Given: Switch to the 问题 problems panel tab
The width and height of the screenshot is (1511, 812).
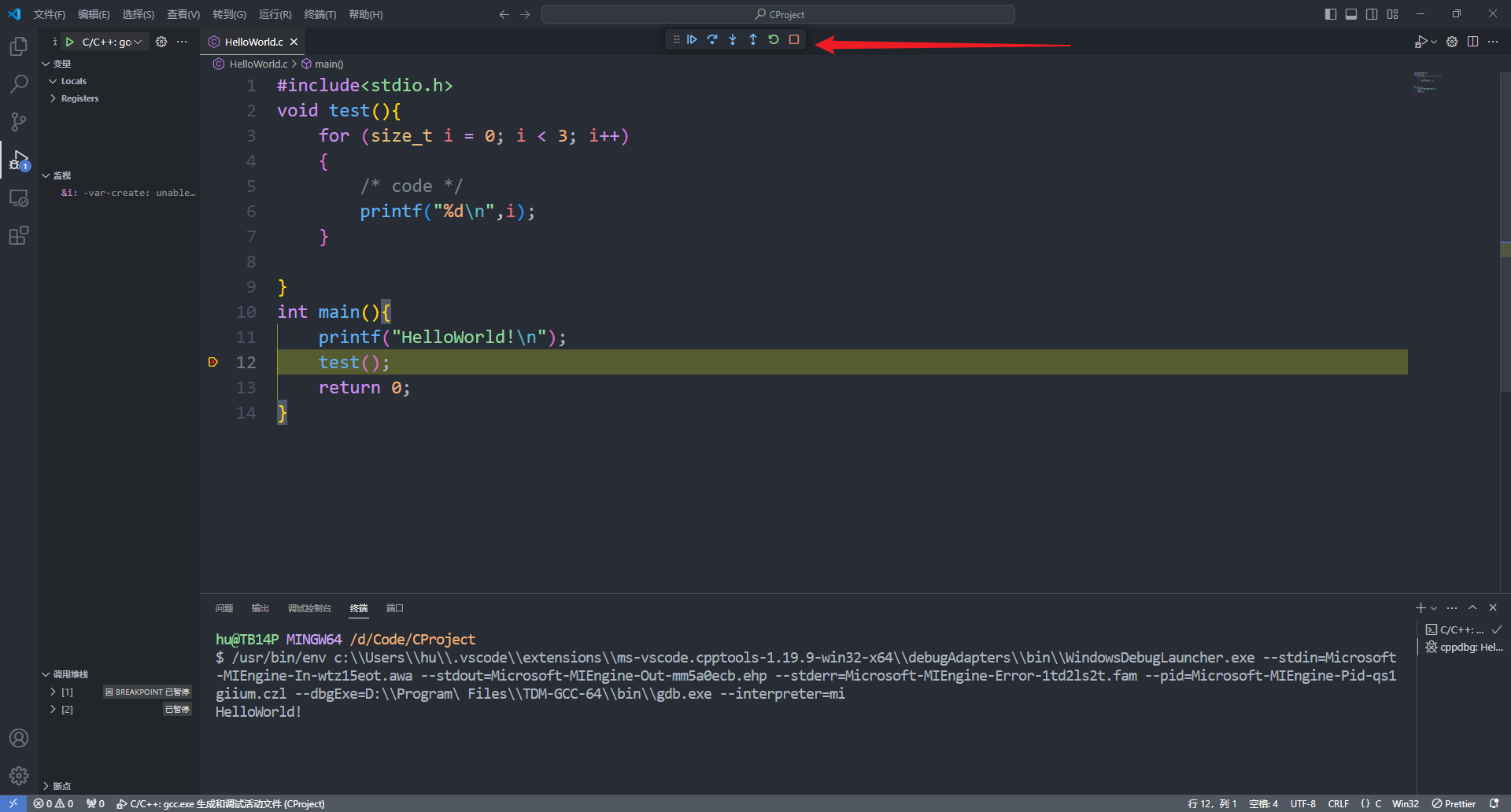Looking at the screenshot, I should coord(224,608).
